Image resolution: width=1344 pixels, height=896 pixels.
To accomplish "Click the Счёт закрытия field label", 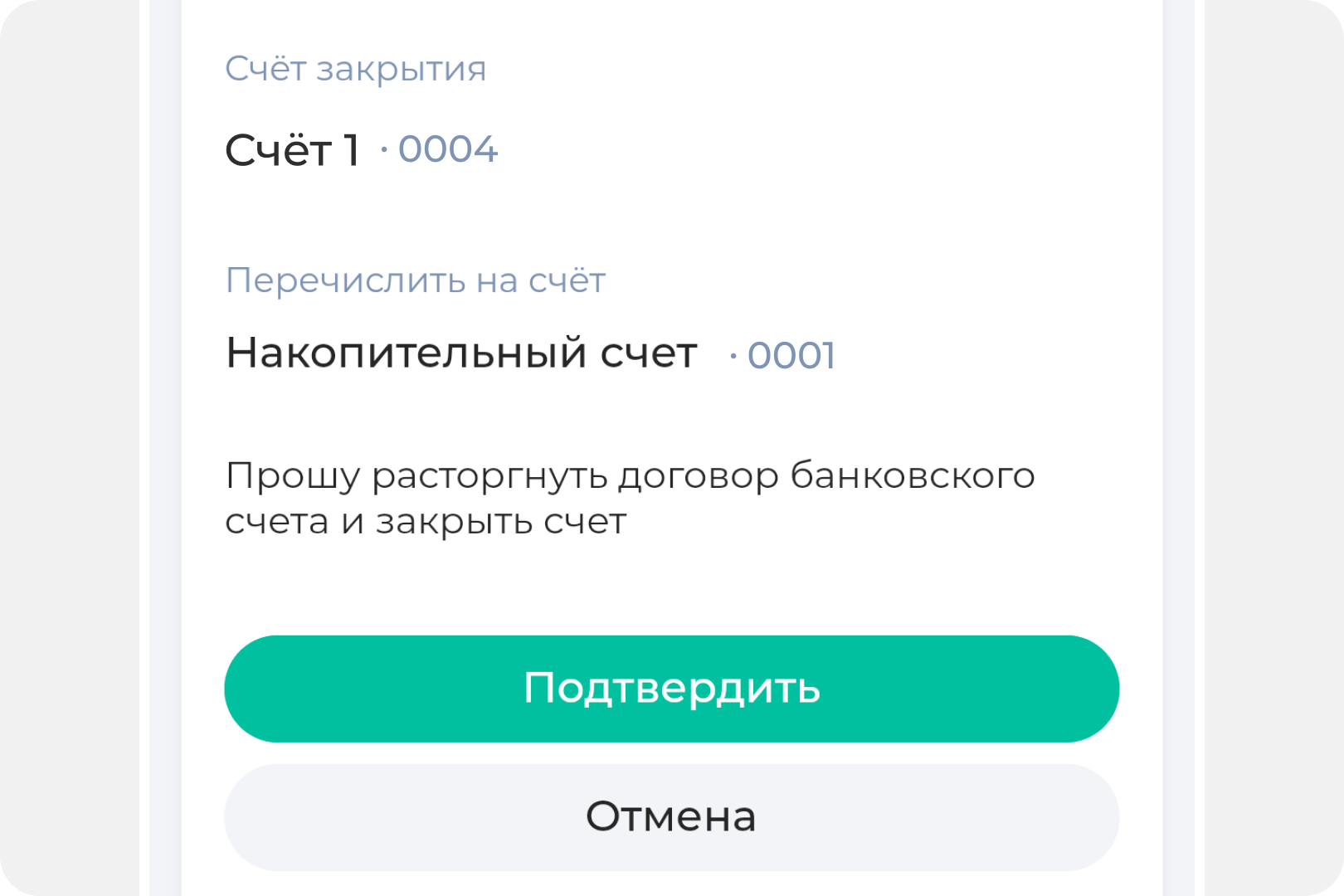I will pos(356,69).
